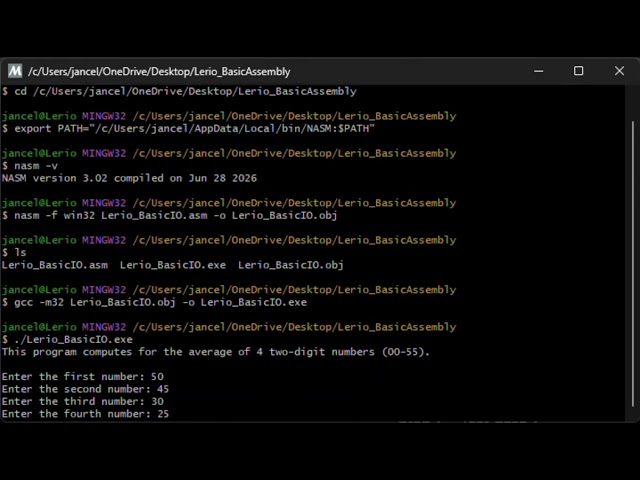Click the 'nasm -v' command
This screenshot has width=640, height=480.
coord(30,166)
